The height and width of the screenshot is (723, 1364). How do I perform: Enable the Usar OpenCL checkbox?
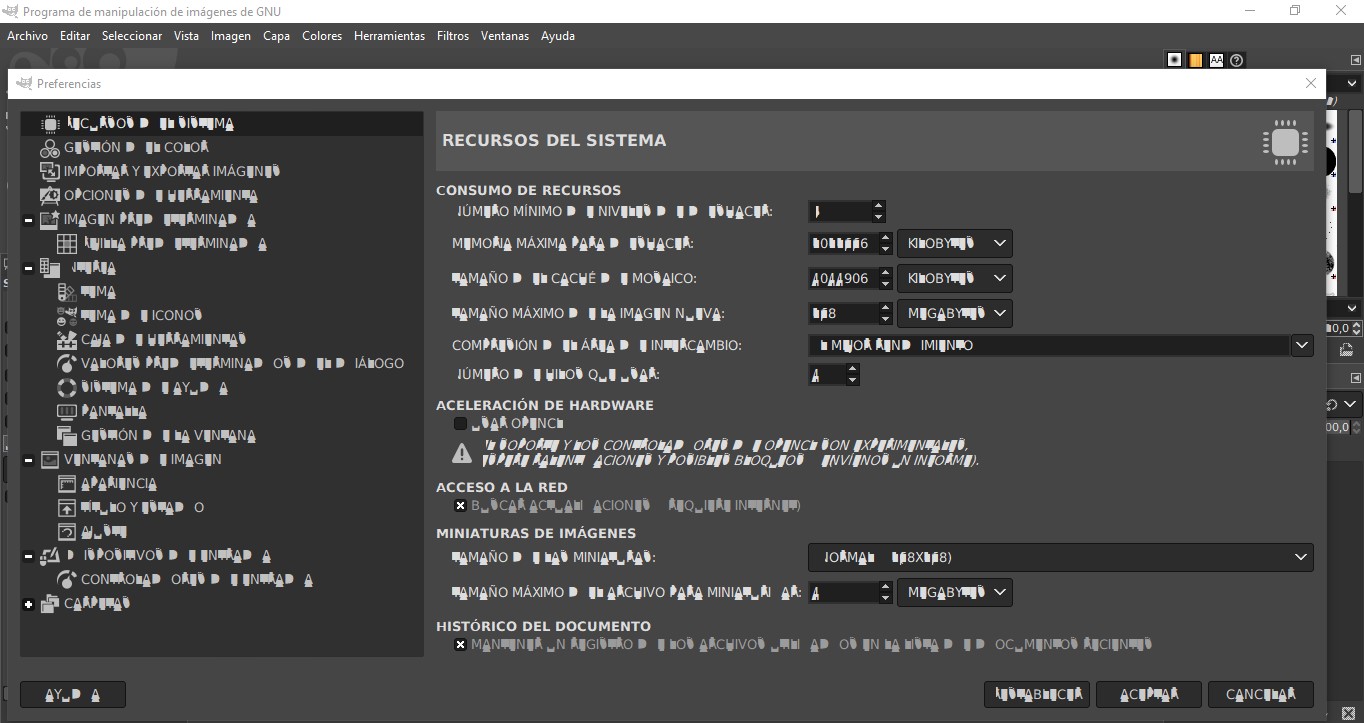point(461,424)
